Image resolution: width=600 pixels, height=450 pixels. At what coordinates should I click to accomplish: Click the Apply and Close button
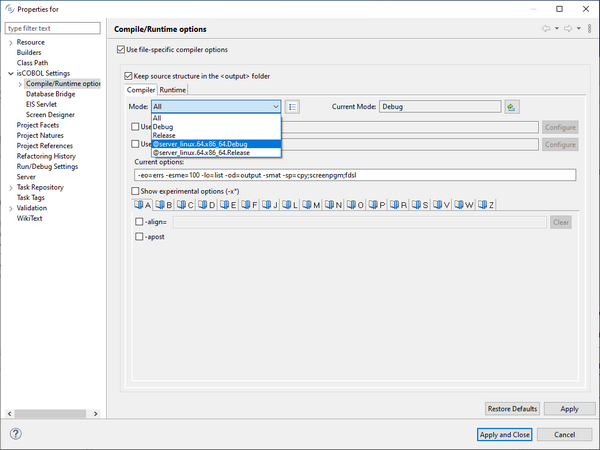point(505,434)
